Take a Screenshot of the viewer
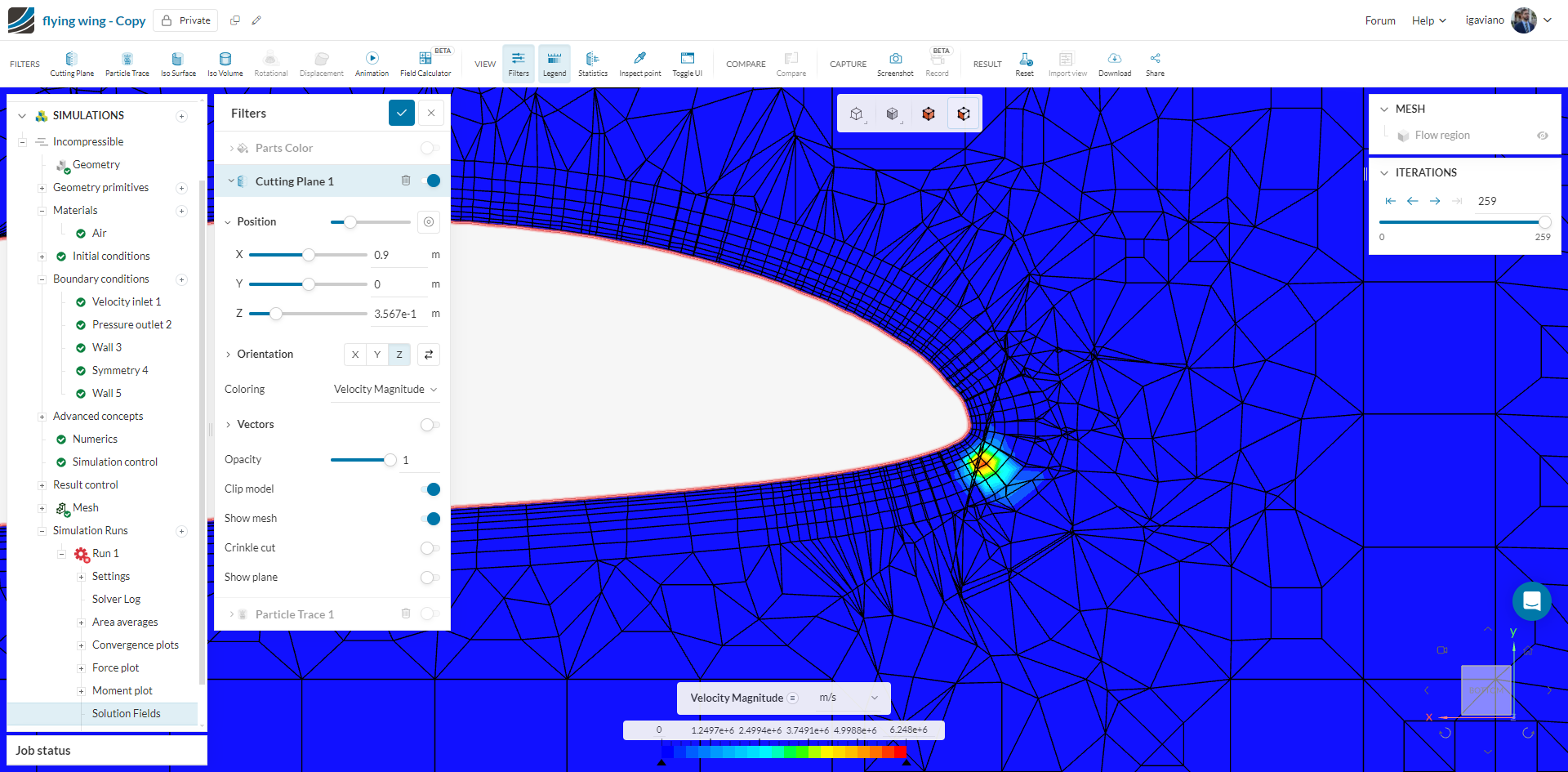This screenshot has width=1568, height=772. pos(895,64)
